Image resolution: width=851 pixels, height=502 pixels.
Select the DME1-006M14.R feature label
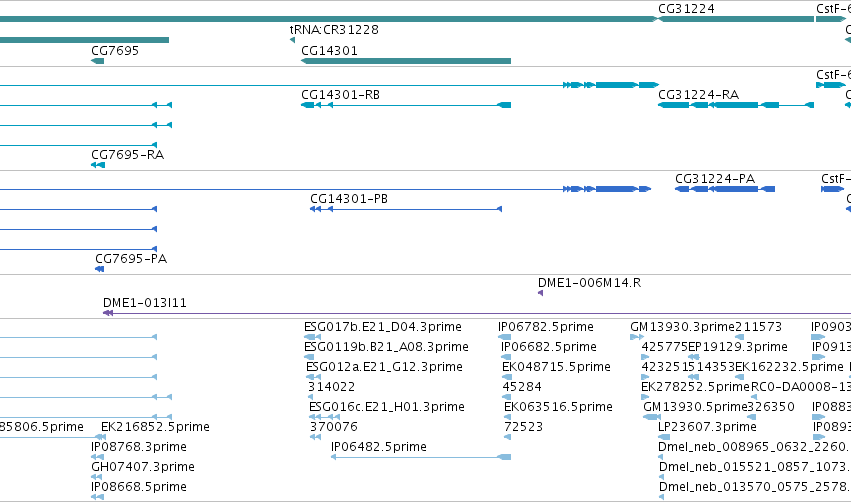point(589,283)
